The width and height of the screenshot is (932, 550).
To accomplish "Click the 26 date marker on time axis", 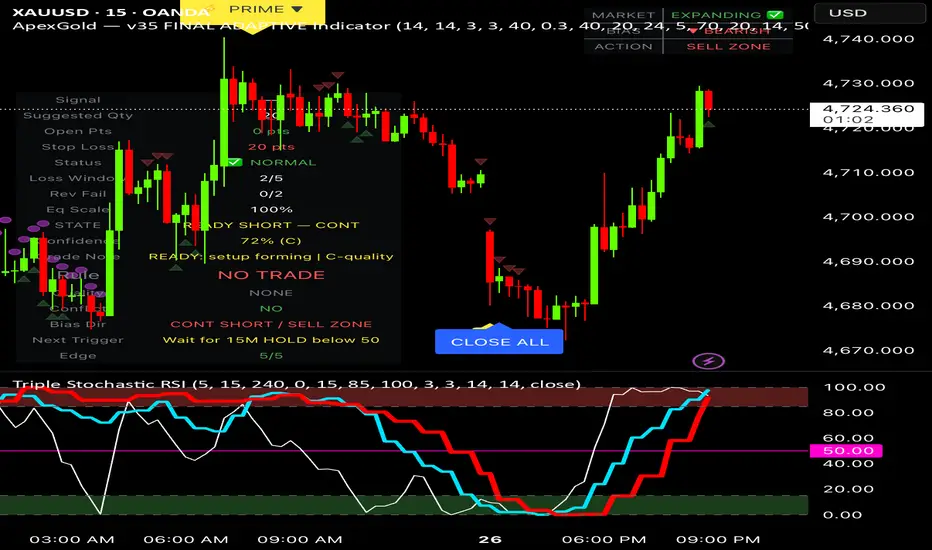I will (x=490, y=540).
